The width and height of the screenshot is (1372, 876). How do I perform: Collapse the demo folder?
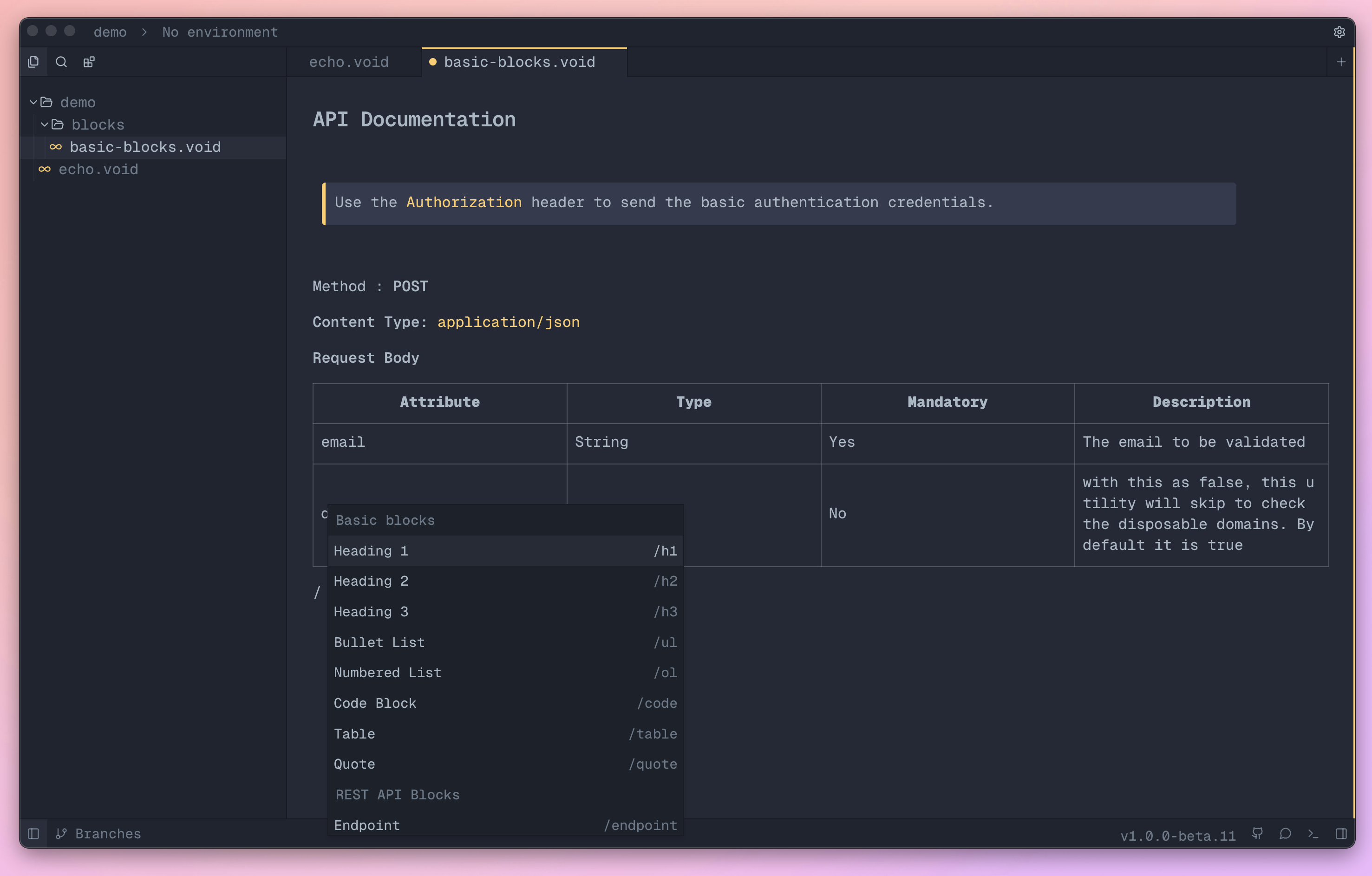point(33,102)
